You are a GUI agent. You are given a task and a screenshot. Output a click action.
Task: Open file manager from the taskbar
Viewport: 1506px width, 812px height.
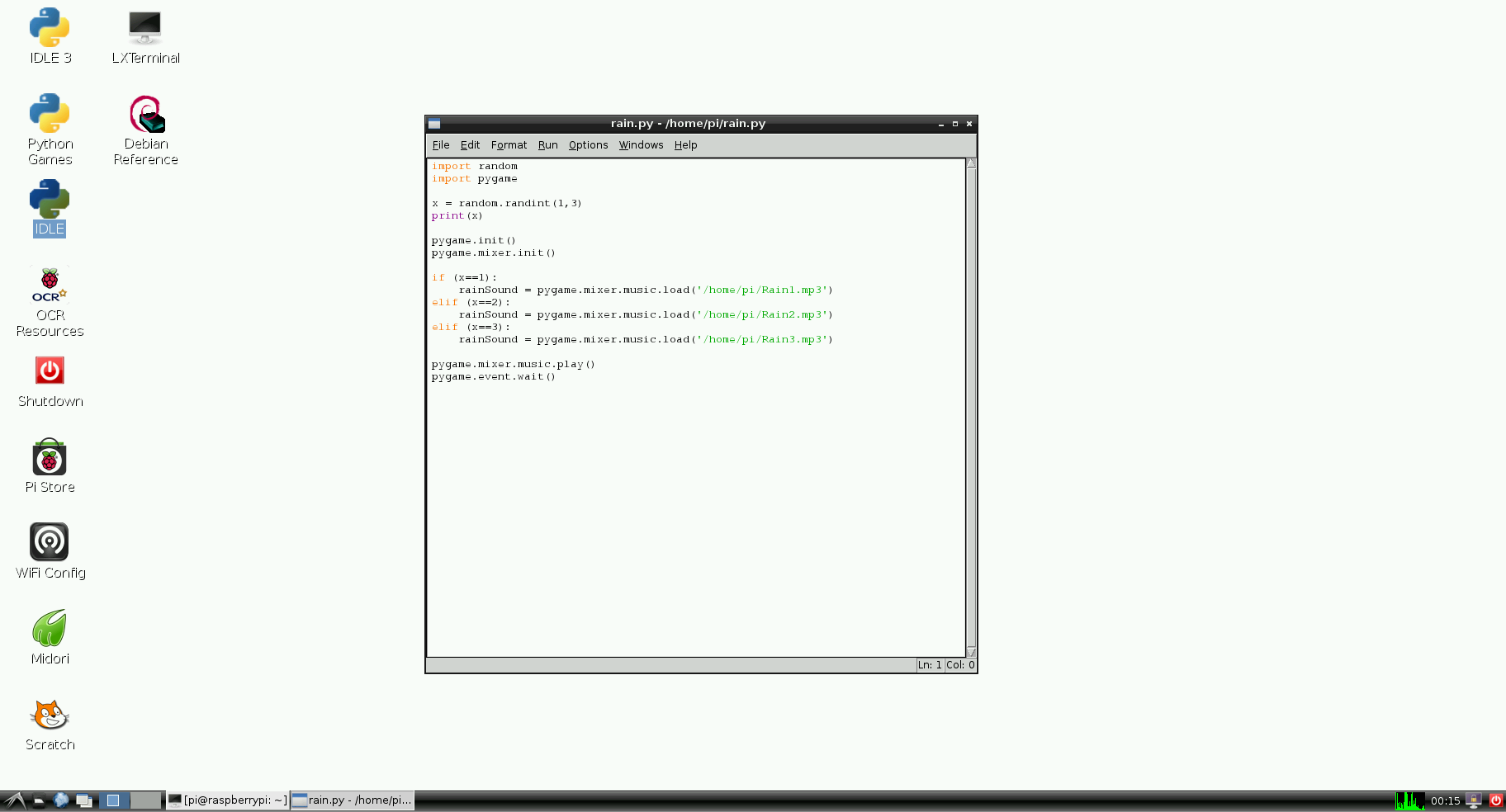tap(38, 800)
